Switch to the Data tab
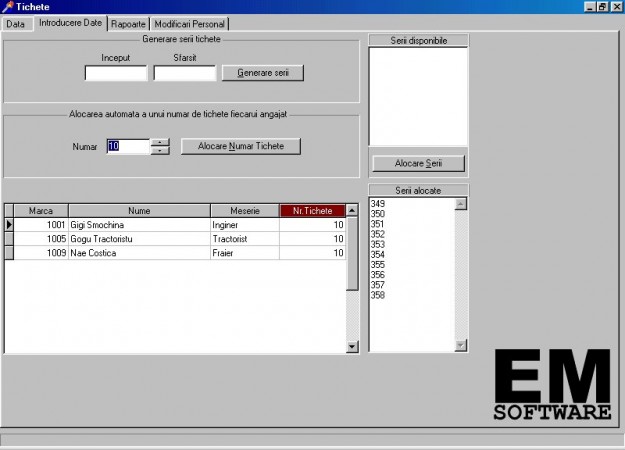The width and height of the screenshot is (625, 450). point(16,23)
